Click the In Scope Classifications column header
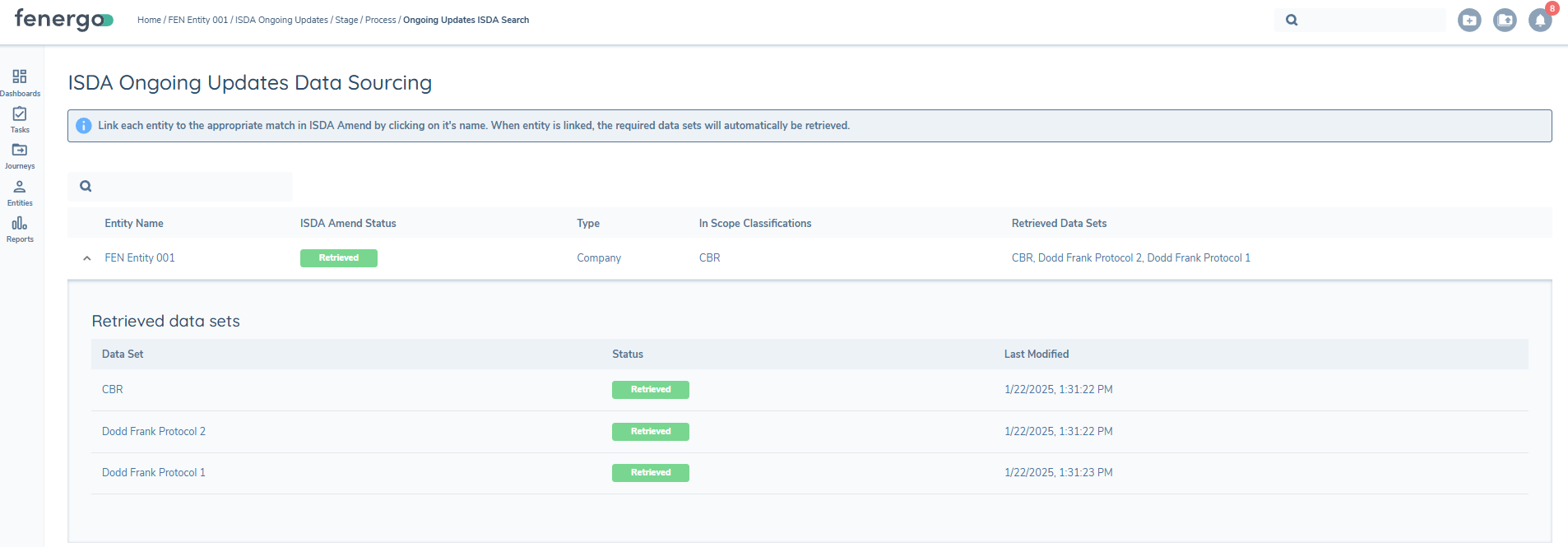Screen dimensions: 1568x547 tap(755, 224)
